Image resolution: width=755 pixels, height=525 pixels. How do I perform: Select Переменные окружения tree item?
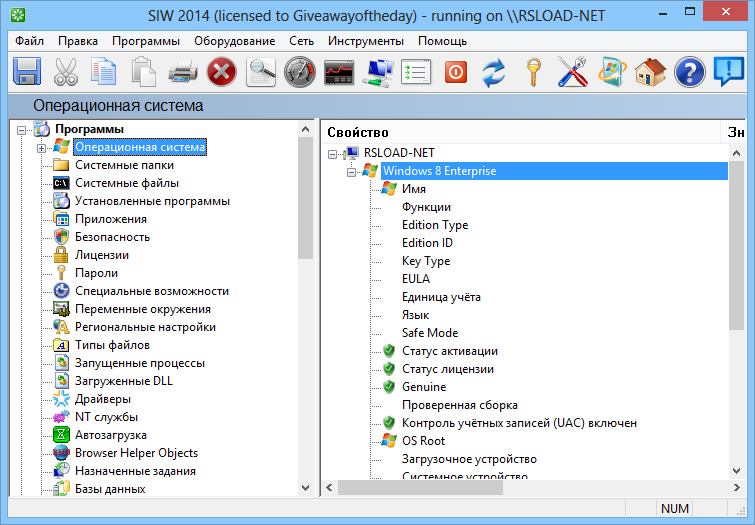143,309
